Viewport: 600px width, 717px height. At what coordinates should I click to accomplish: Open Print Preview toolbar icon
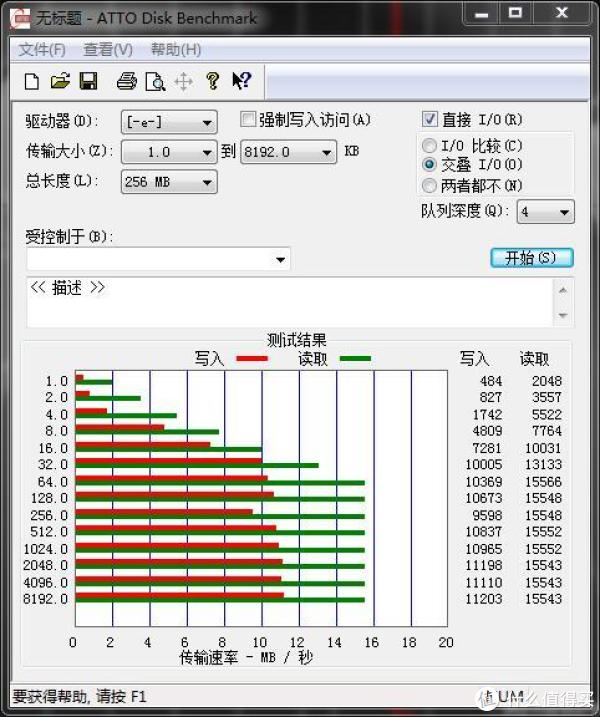(155, 82)
